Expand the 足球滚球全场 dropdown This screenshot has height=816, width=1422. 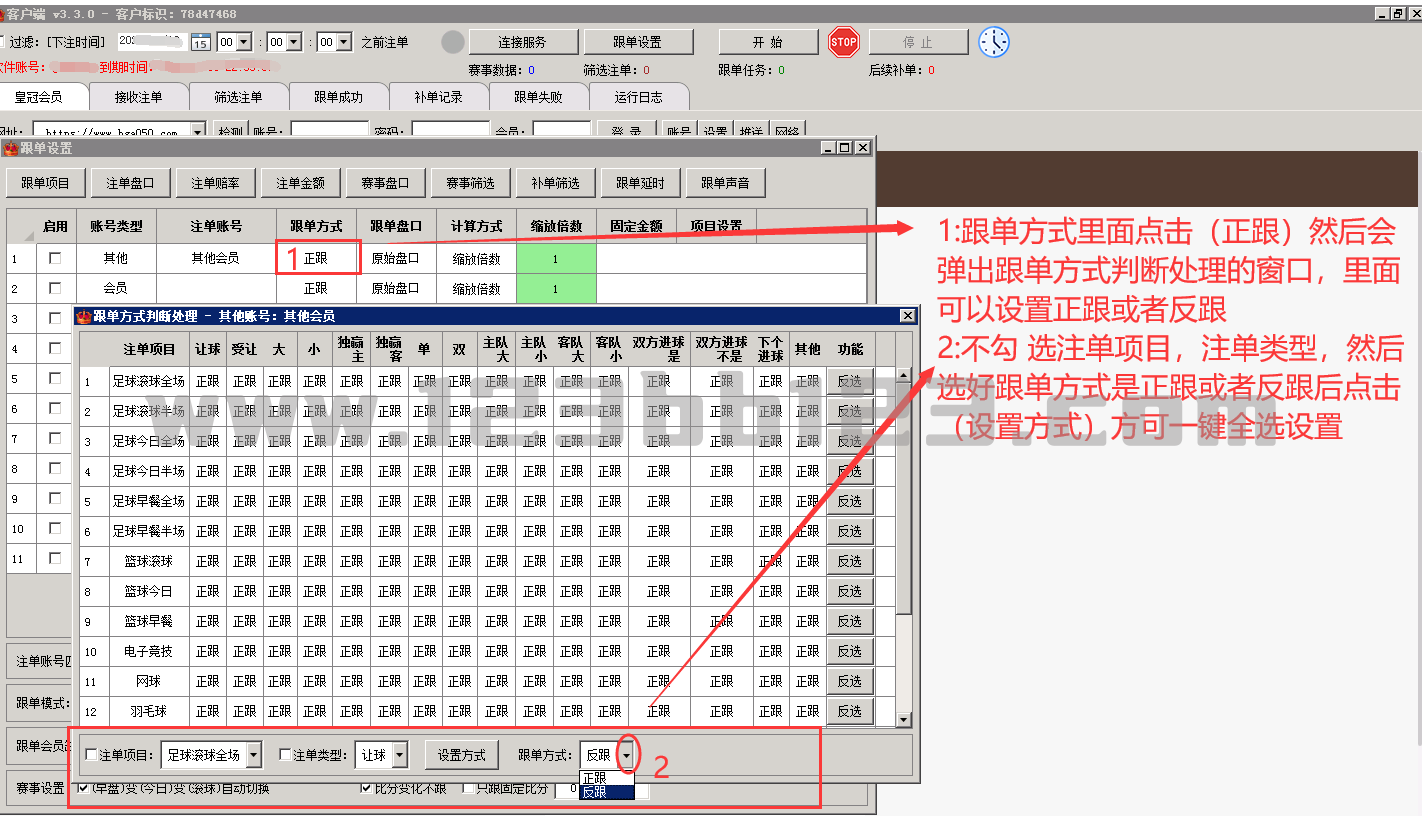pyautogui.click(x=253, y=755)
